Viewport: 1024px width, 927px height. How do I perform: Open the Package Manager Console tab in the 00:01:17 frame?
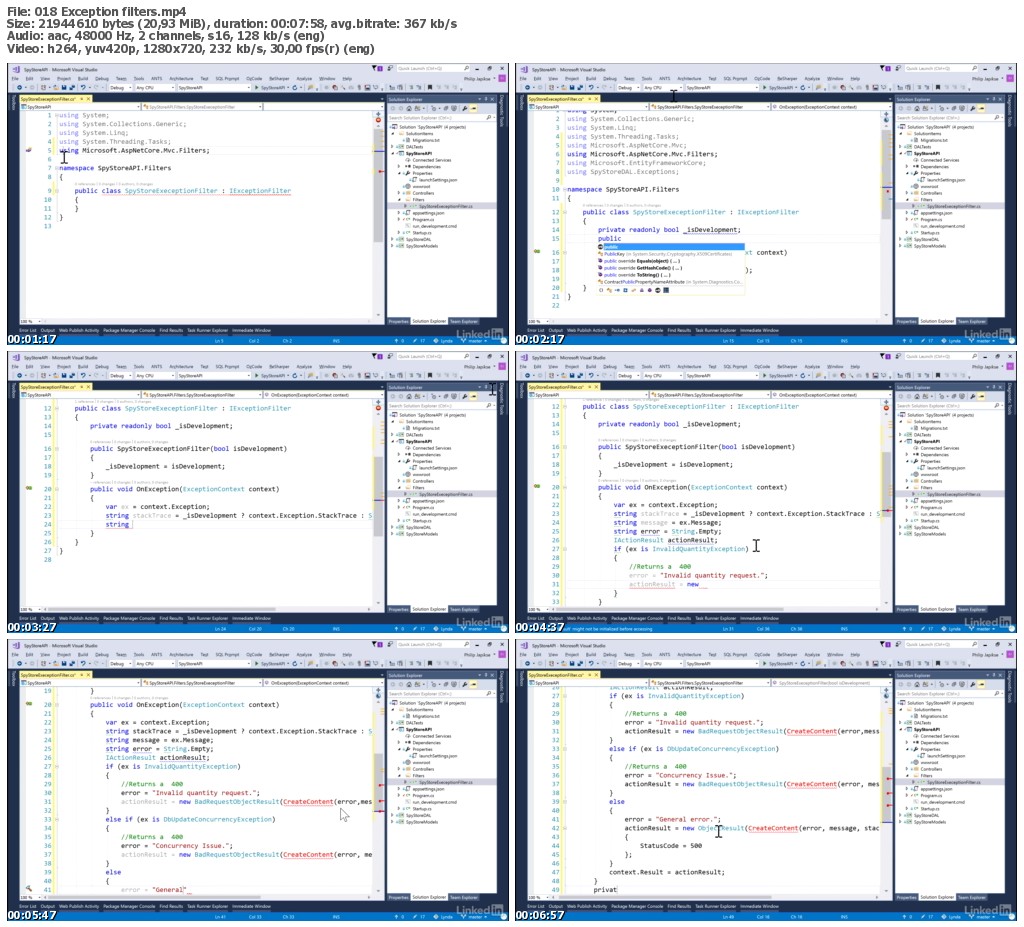(129, 330)
